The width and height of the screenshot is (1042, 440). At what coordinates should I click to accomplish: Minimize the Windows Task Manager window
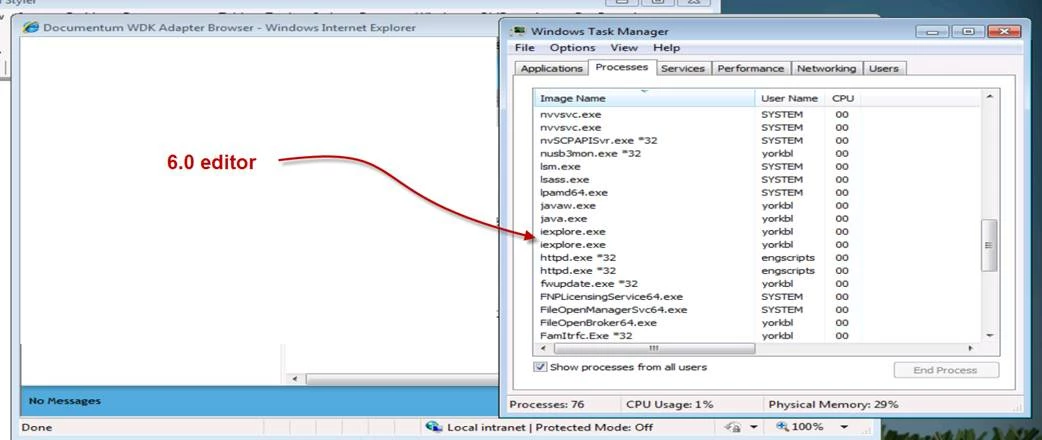tap(933, 31)
